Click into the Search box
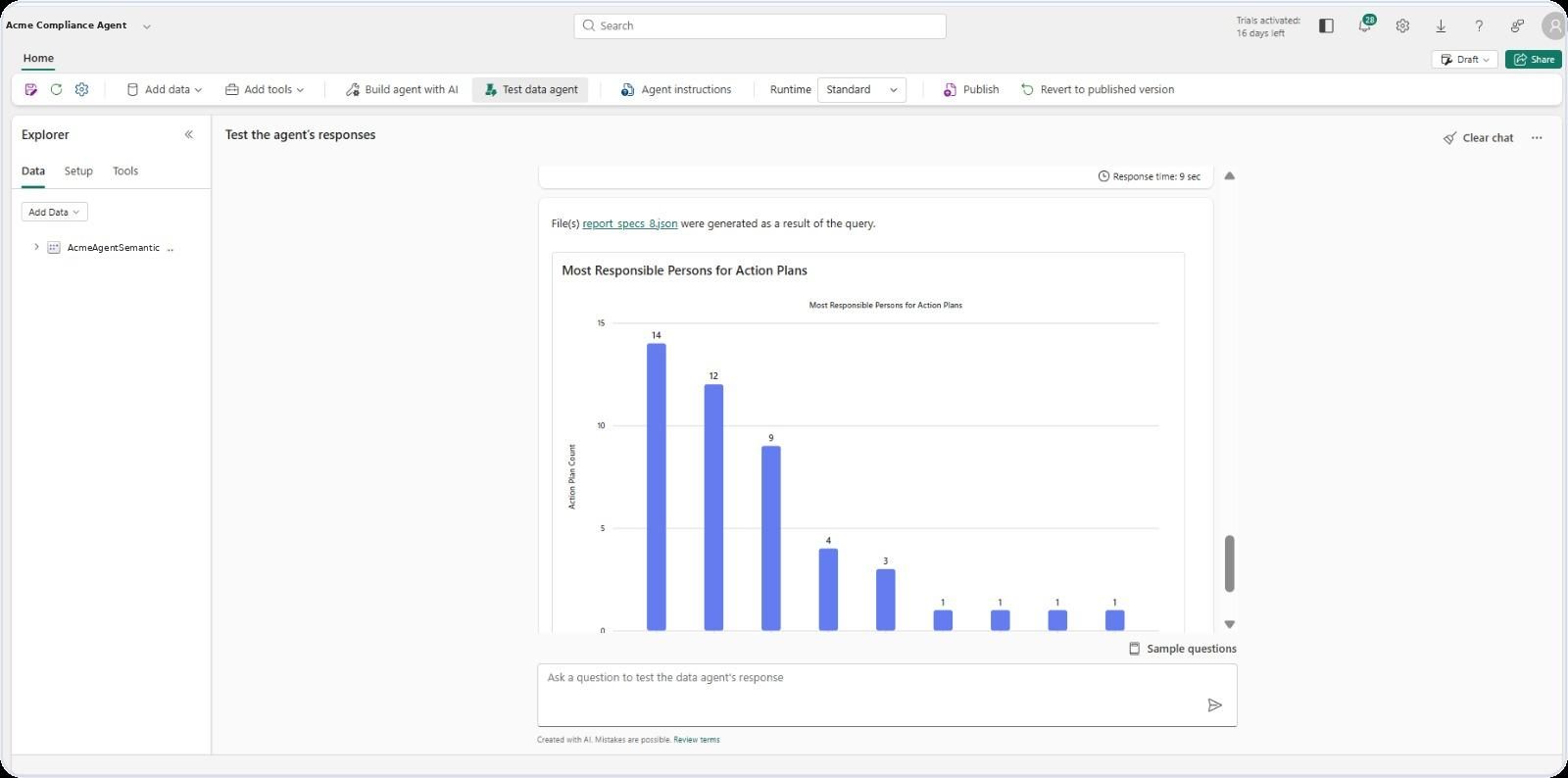 [759, 25]
